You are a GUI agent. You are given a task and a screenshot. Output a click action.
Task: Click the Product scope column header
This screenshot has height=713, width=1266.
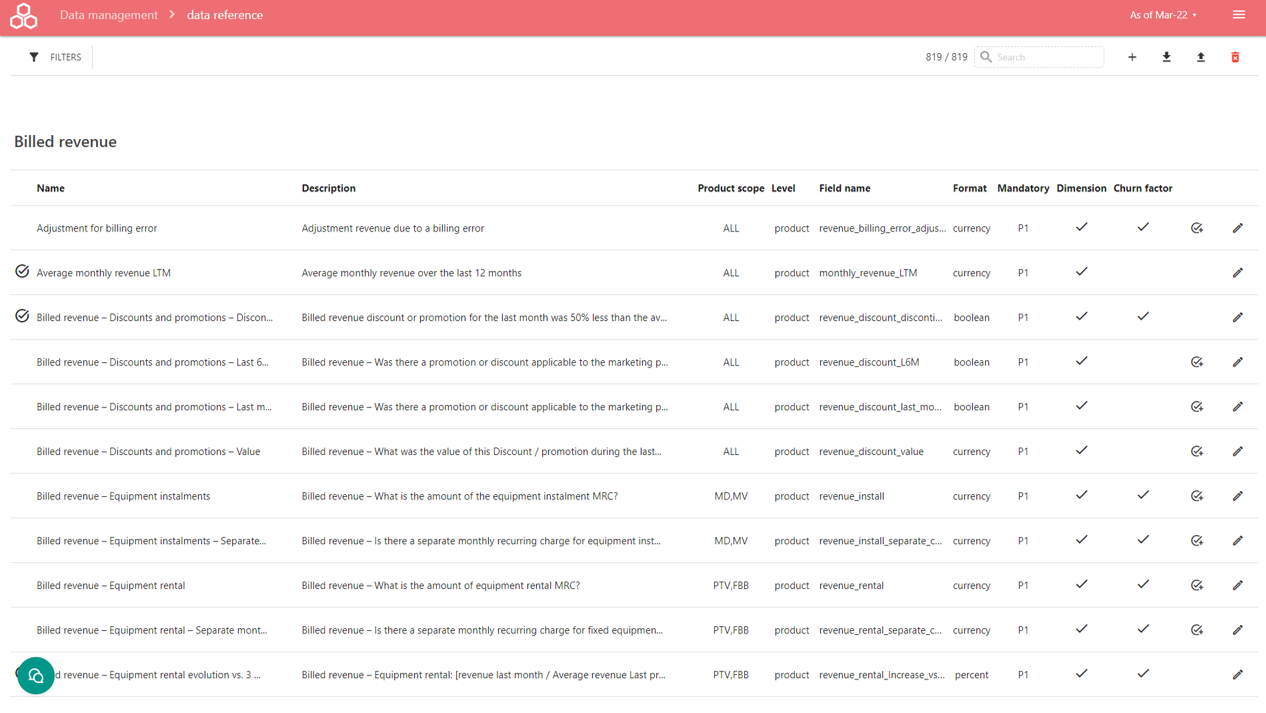point(730,188)
